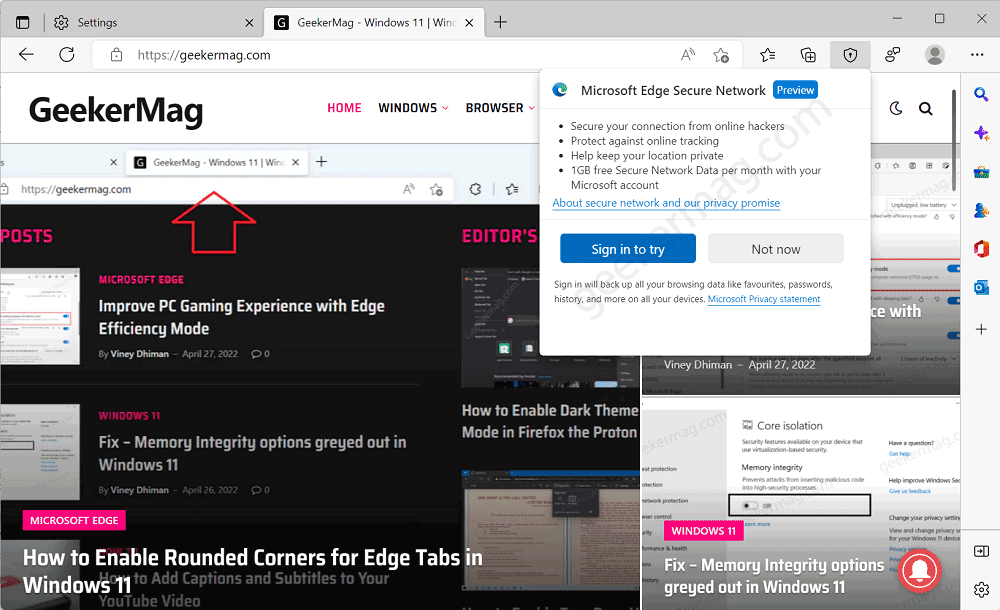Click the pink MICROSOFT EDGE category badge

coord(74,520)
